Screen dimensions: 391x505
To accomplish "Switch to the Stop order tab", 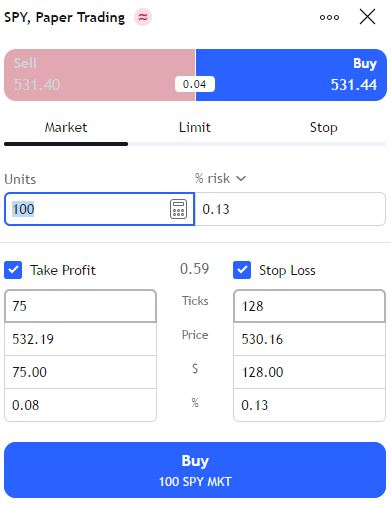I will click(323, 128).
